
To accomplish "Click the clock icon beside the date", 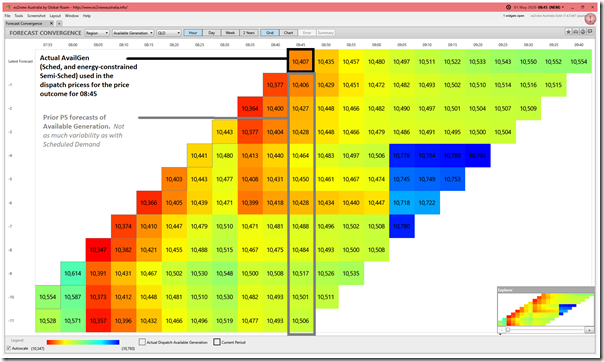I will pos(508,7).
